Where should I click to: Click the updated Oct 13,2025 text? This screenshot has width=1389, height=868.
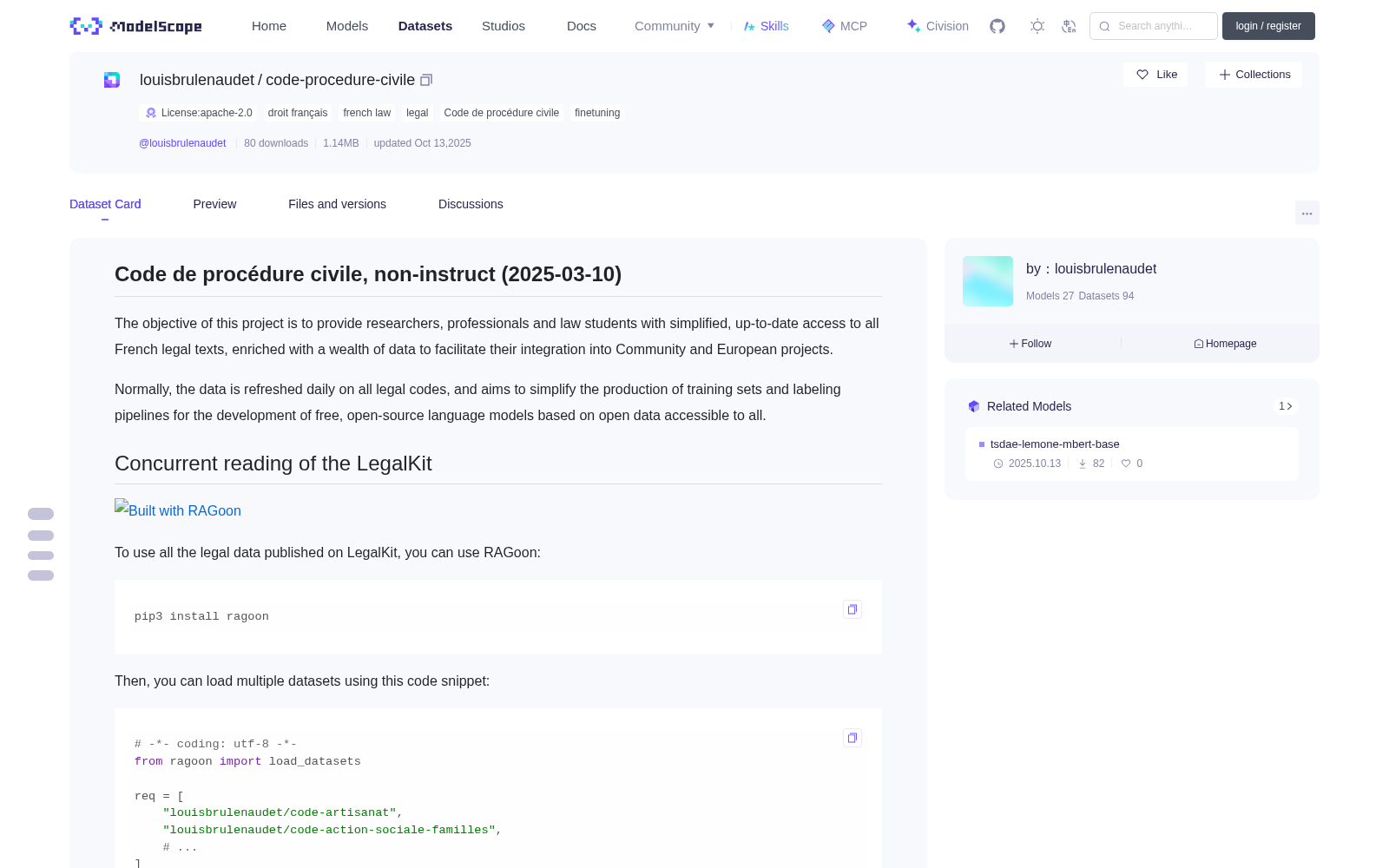[x=422, y=143]
